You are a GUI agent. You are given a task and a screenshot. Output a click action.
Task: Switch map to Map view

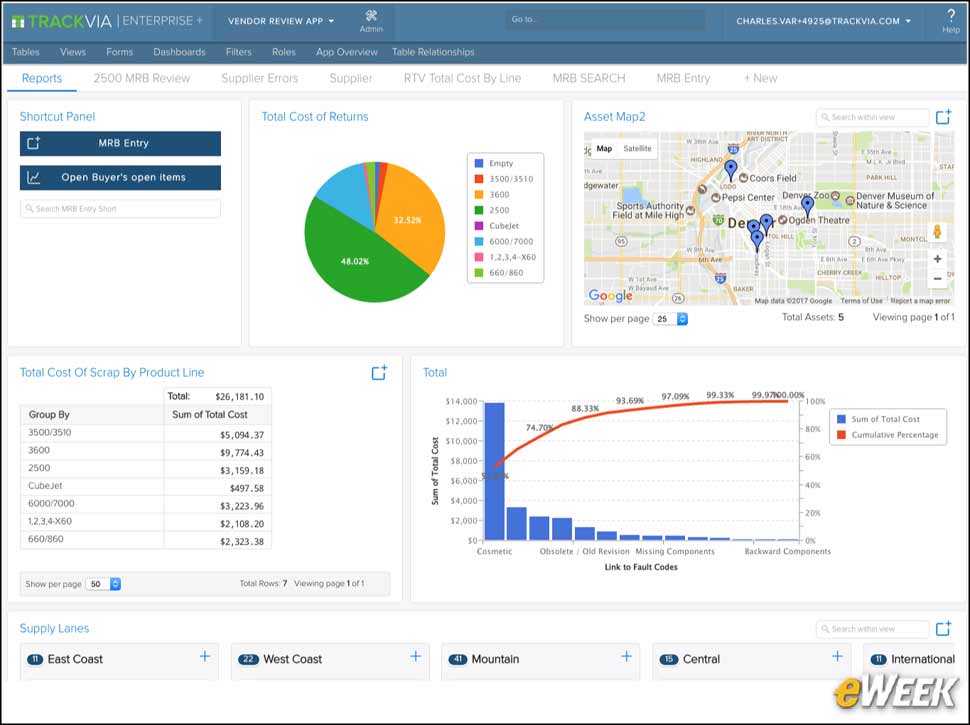(x=604, y=148)
